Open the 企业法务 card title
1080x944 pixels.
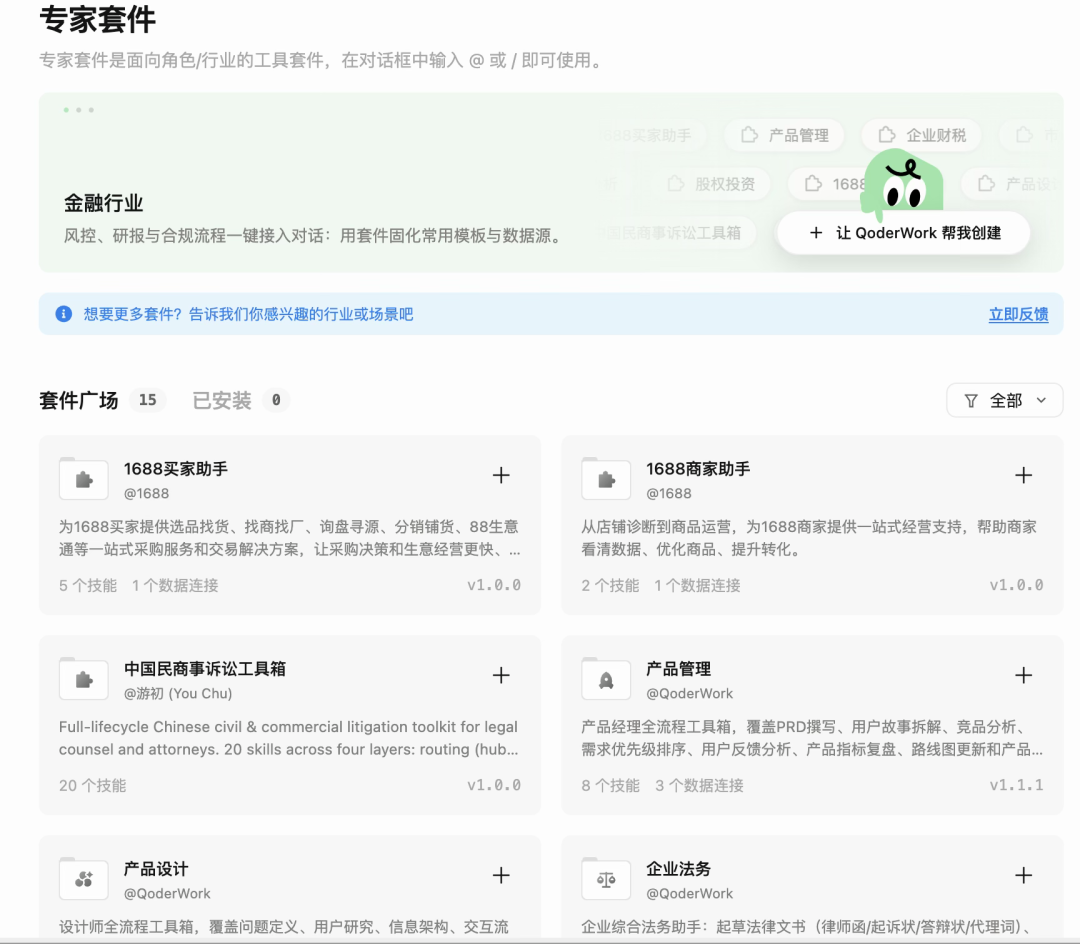[x=678, y=869]
